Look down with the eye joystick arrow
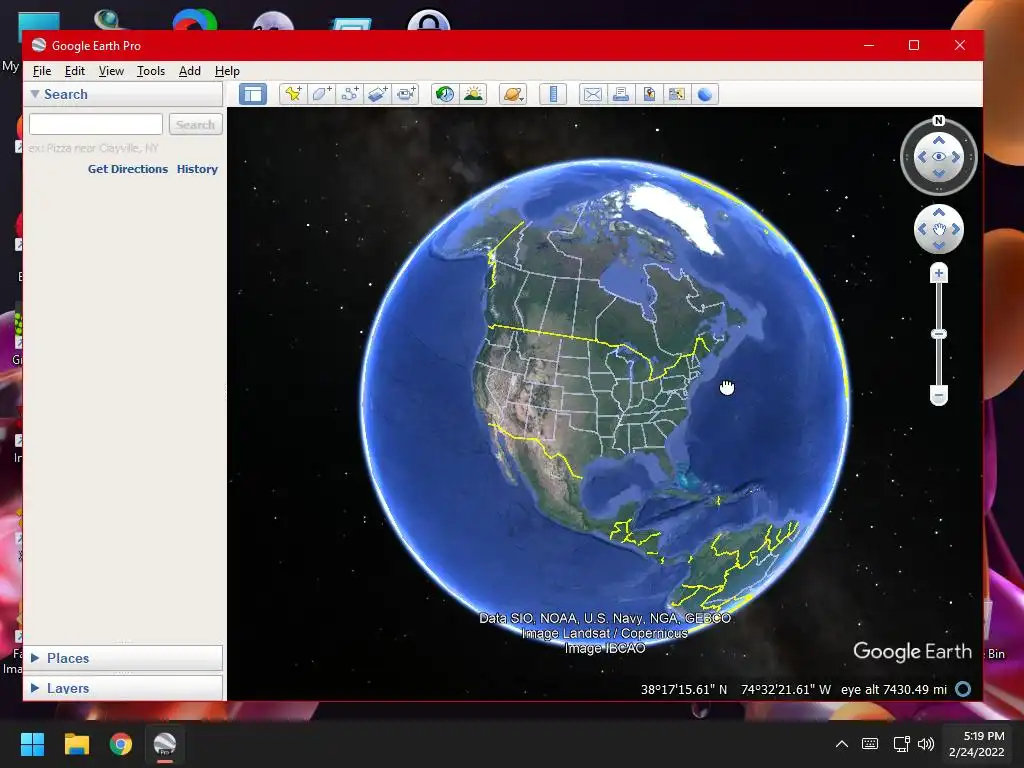Image resolution: width=1024 pixels, height=768 pixels. tap(938, 174)
